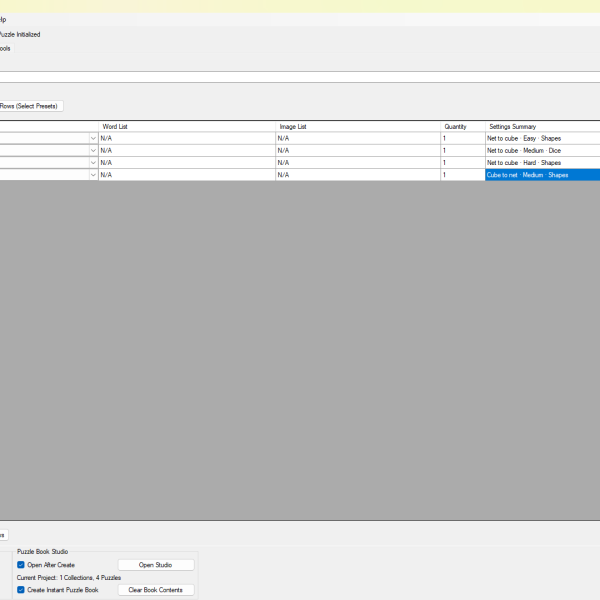This screenshot has width=600, height=600.
Task: Click Image List N/A in Hard Shapes row
Action: tap(358, 163)
